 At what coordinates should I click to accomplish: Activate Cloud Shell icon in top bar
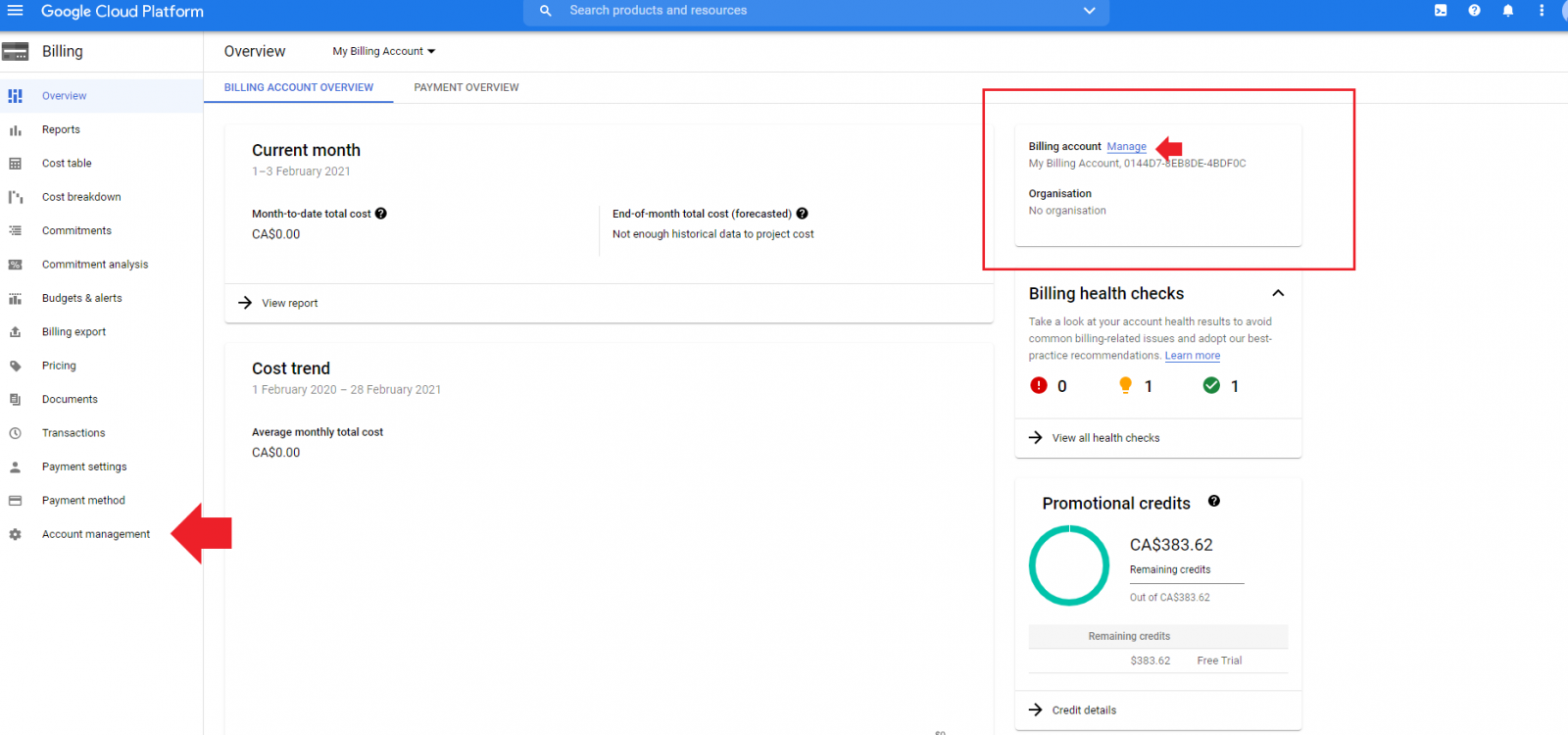click(x=1441, y=11)
